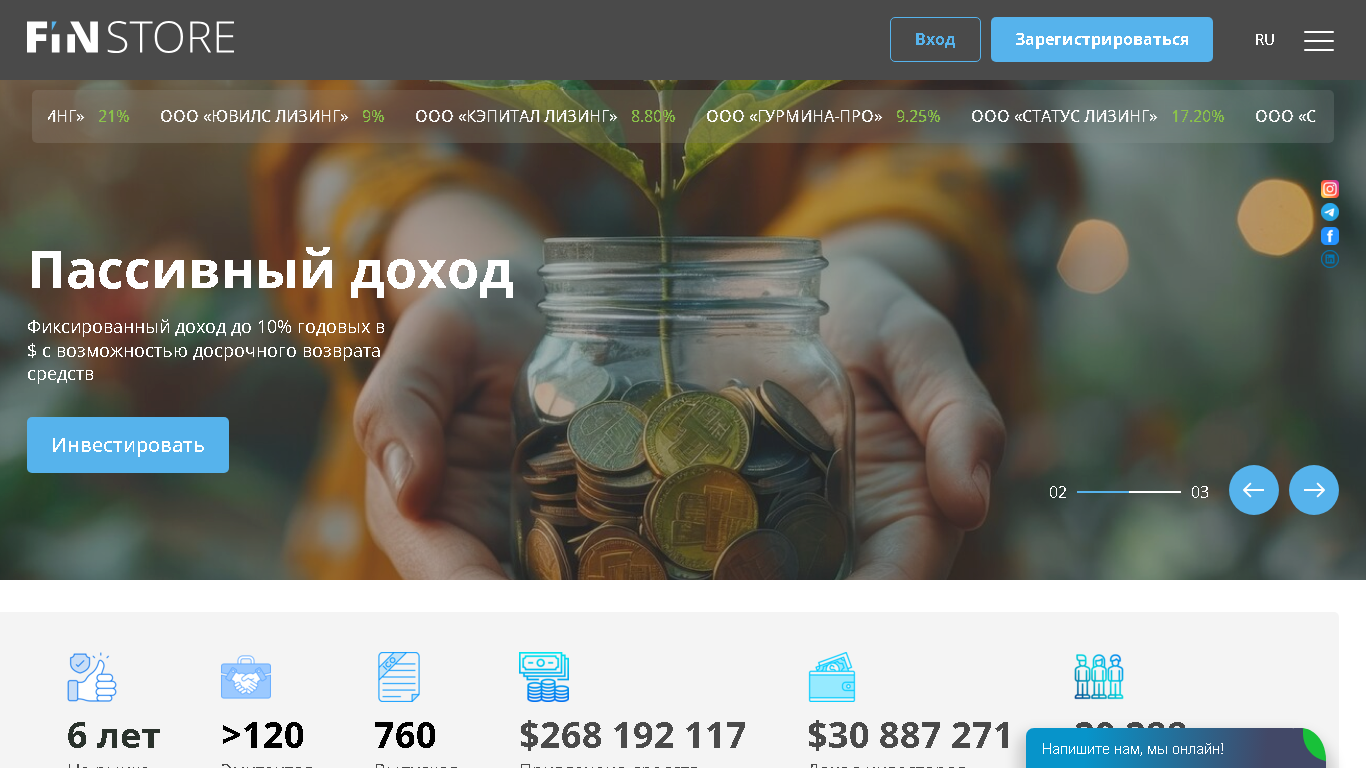This screenshot has width=1366, height=768.
Task: Click the Инвестировать button
Action: coord(128,445)
